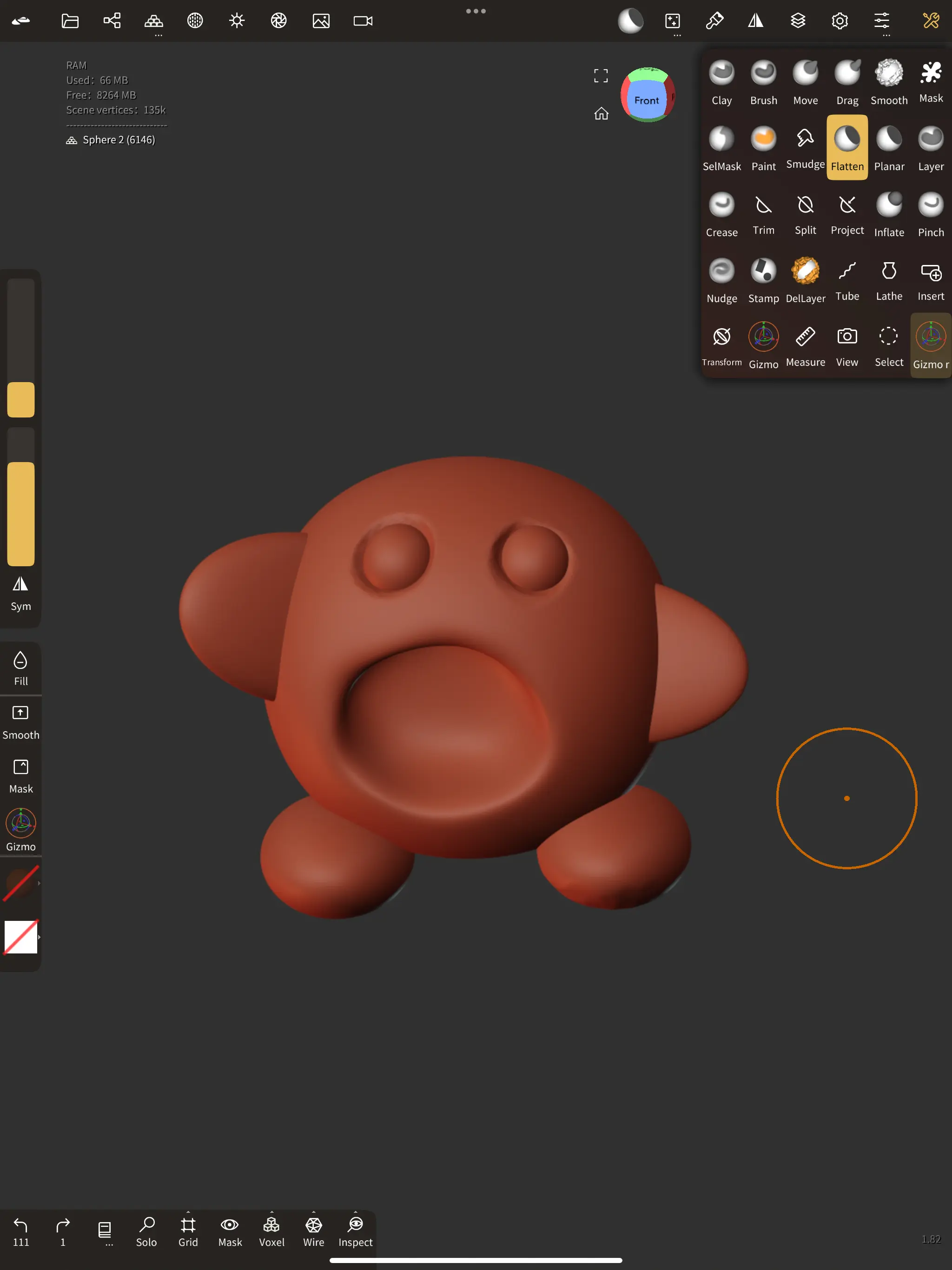Toggle Wire wireframe display
The height and width of the screenshot is (1270, 952).
(x=313, y=1233)
